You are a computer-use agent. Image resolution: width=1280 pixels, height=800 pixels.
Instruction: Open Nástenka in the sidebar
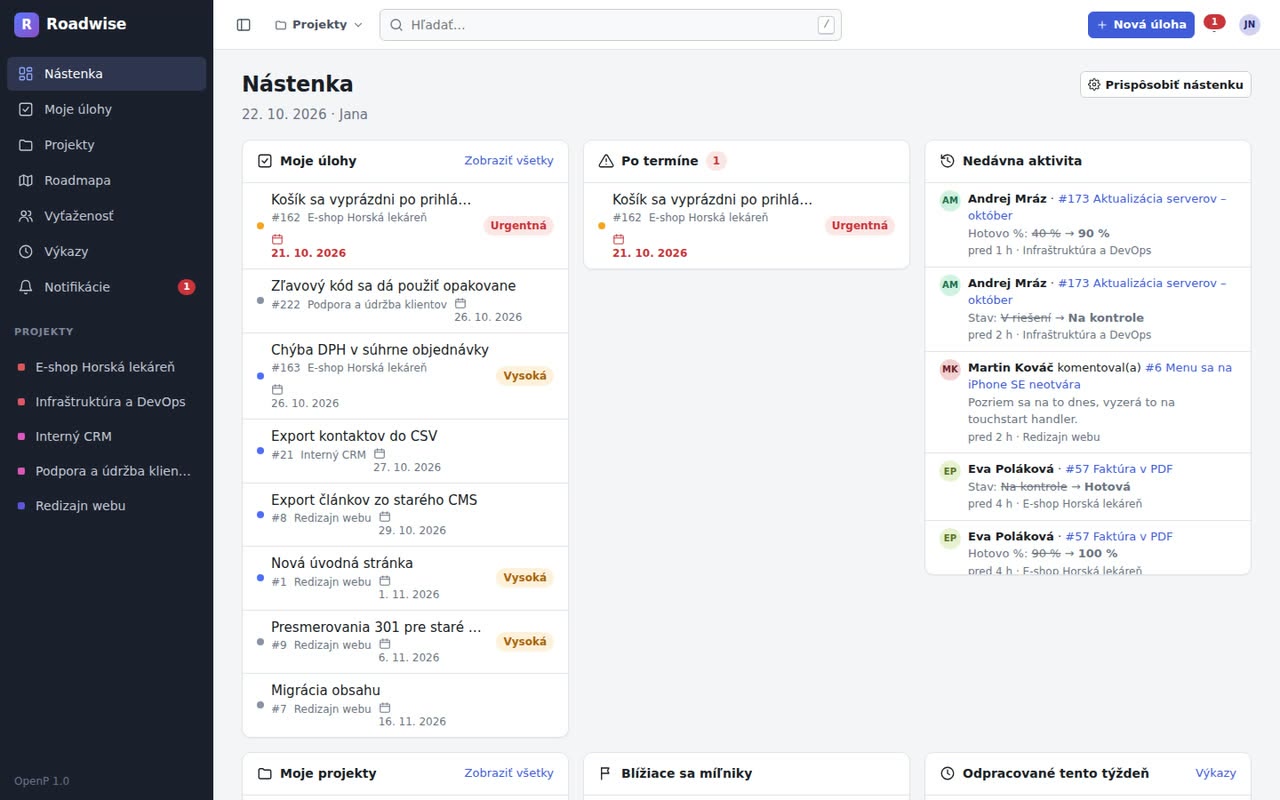(x=107, y=74)
